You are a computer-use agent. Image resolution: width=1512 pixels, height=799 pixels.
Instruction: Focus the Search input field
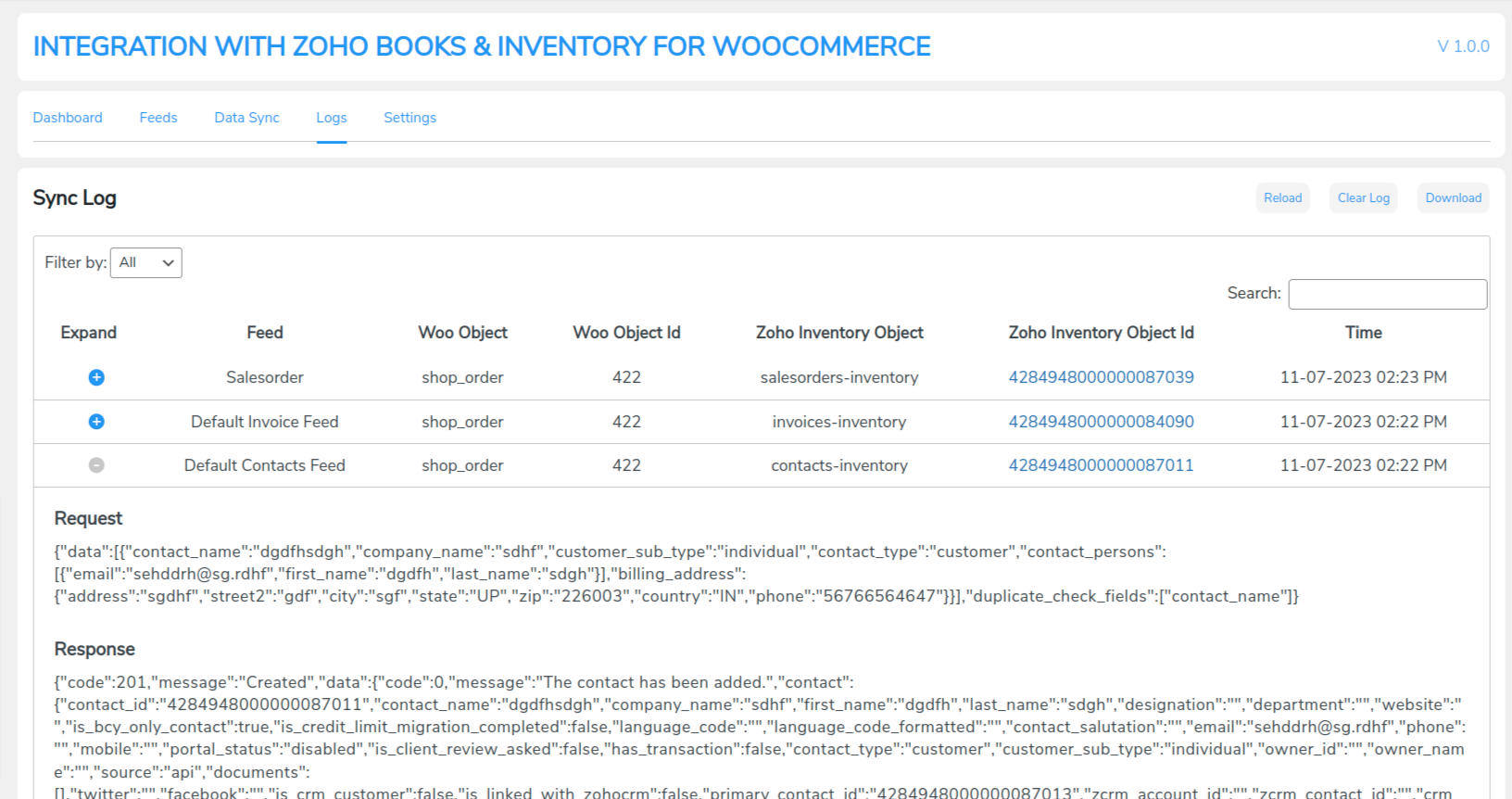(1388, 294)
